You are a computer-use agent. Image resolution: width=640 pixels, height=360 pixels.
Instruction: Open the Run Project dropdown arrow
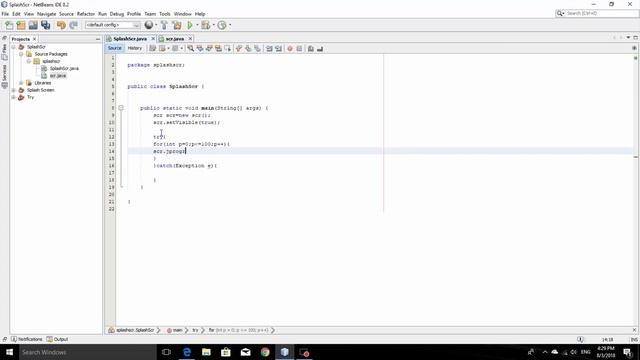197,25
